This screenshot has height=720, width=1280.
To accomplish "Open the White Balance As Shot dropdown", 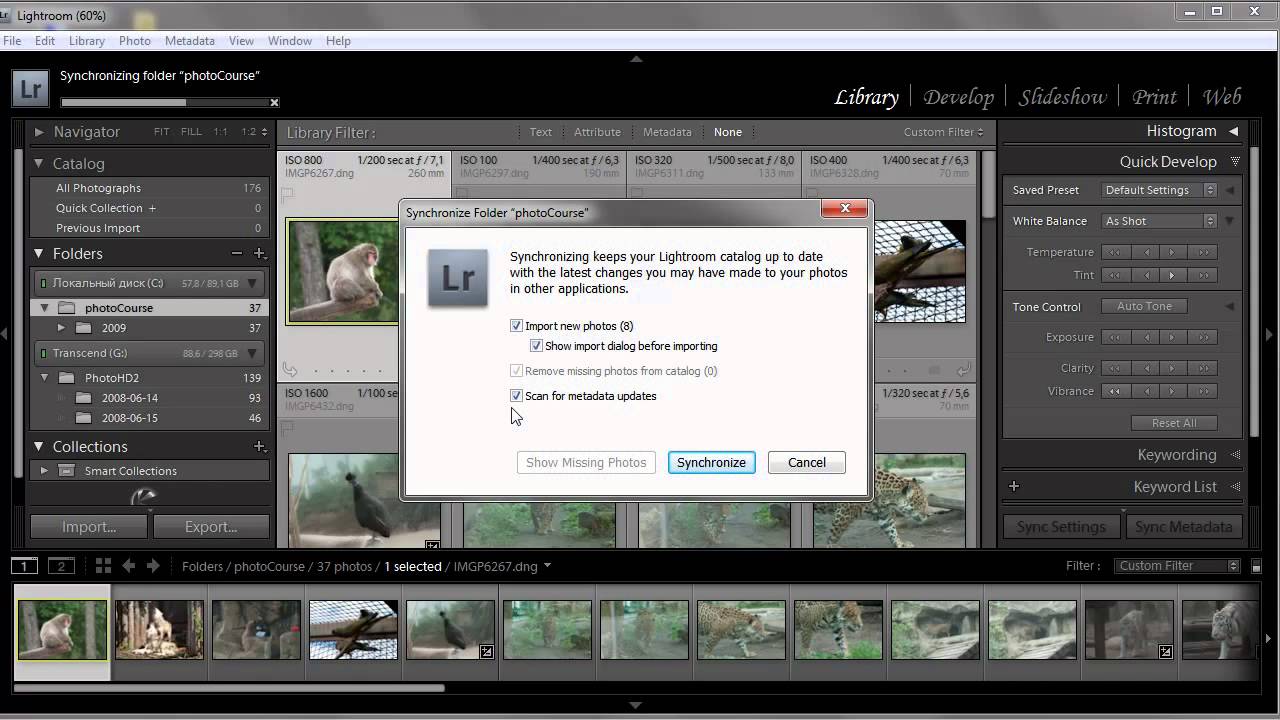I will click(x=1159, y=221).
